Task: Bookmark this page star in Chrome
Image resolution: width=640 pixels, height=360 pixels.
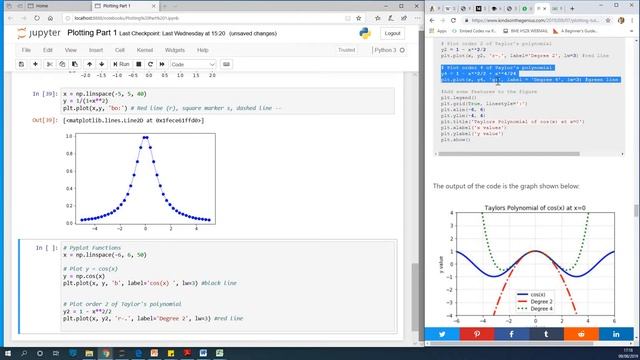Action: pos(608,20)
